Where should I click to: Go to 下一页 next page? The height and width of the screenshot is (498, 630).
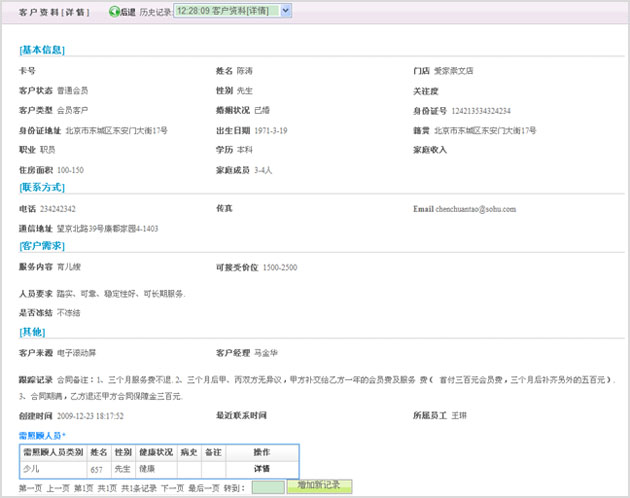tap(175, 487)
